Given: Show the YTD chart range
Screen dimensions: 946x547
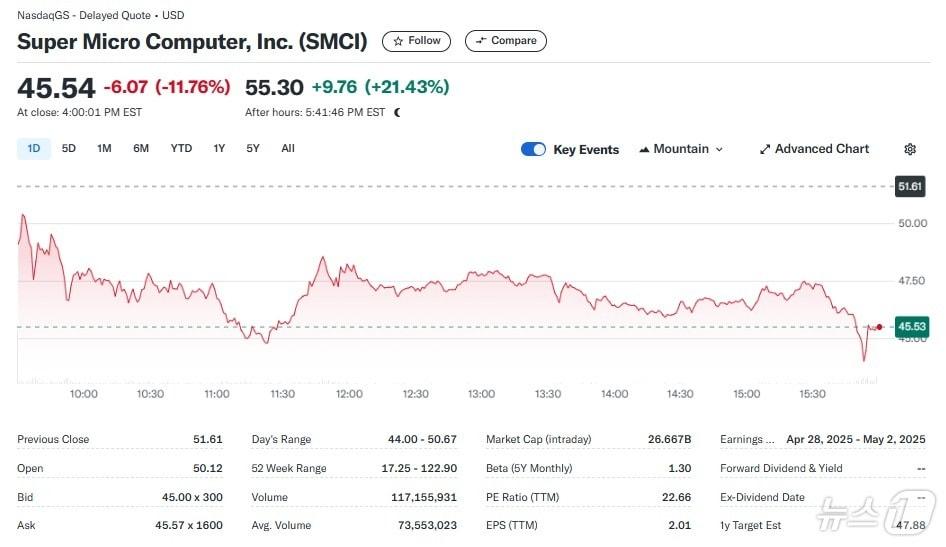Looking at the screenshot, I should (181, 148).
